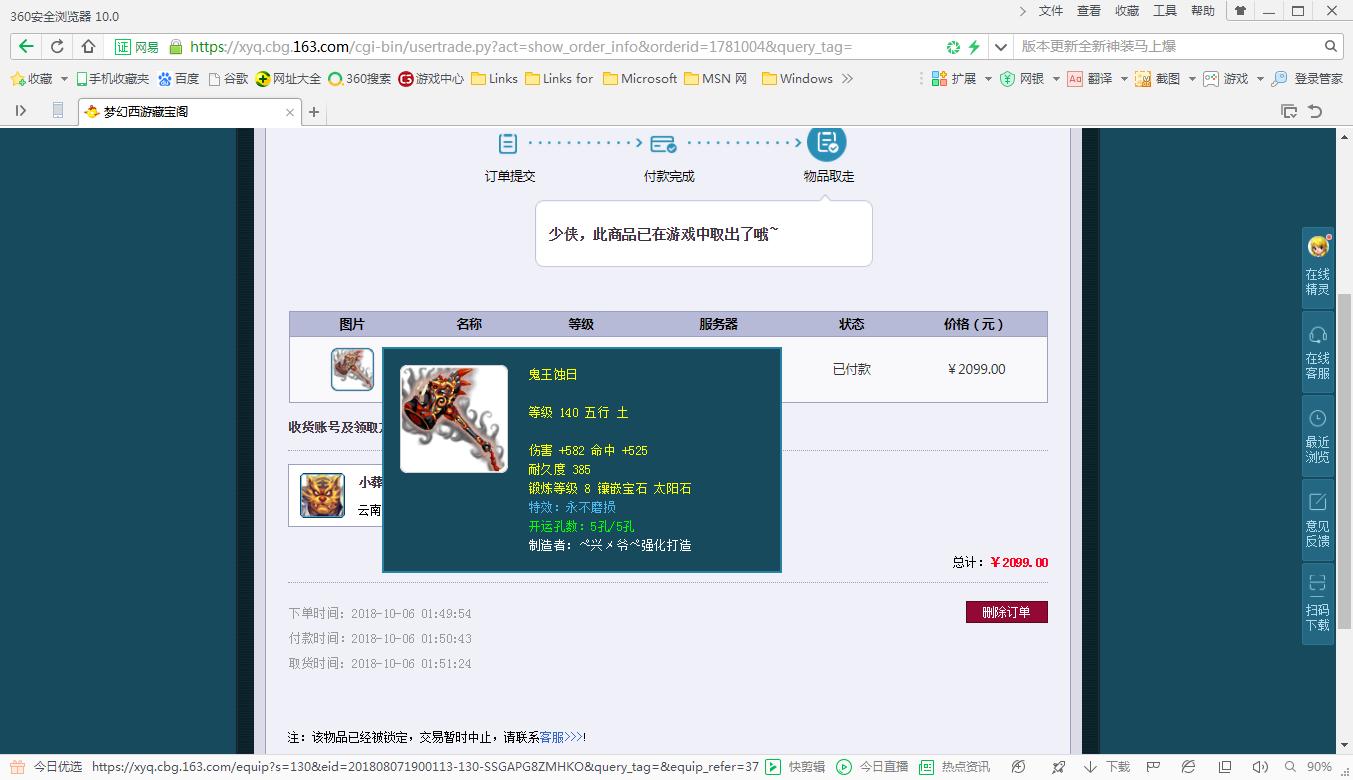
Task: Open the 客服 link in notice
Action: pyautogui.click(x=551, y=737)
